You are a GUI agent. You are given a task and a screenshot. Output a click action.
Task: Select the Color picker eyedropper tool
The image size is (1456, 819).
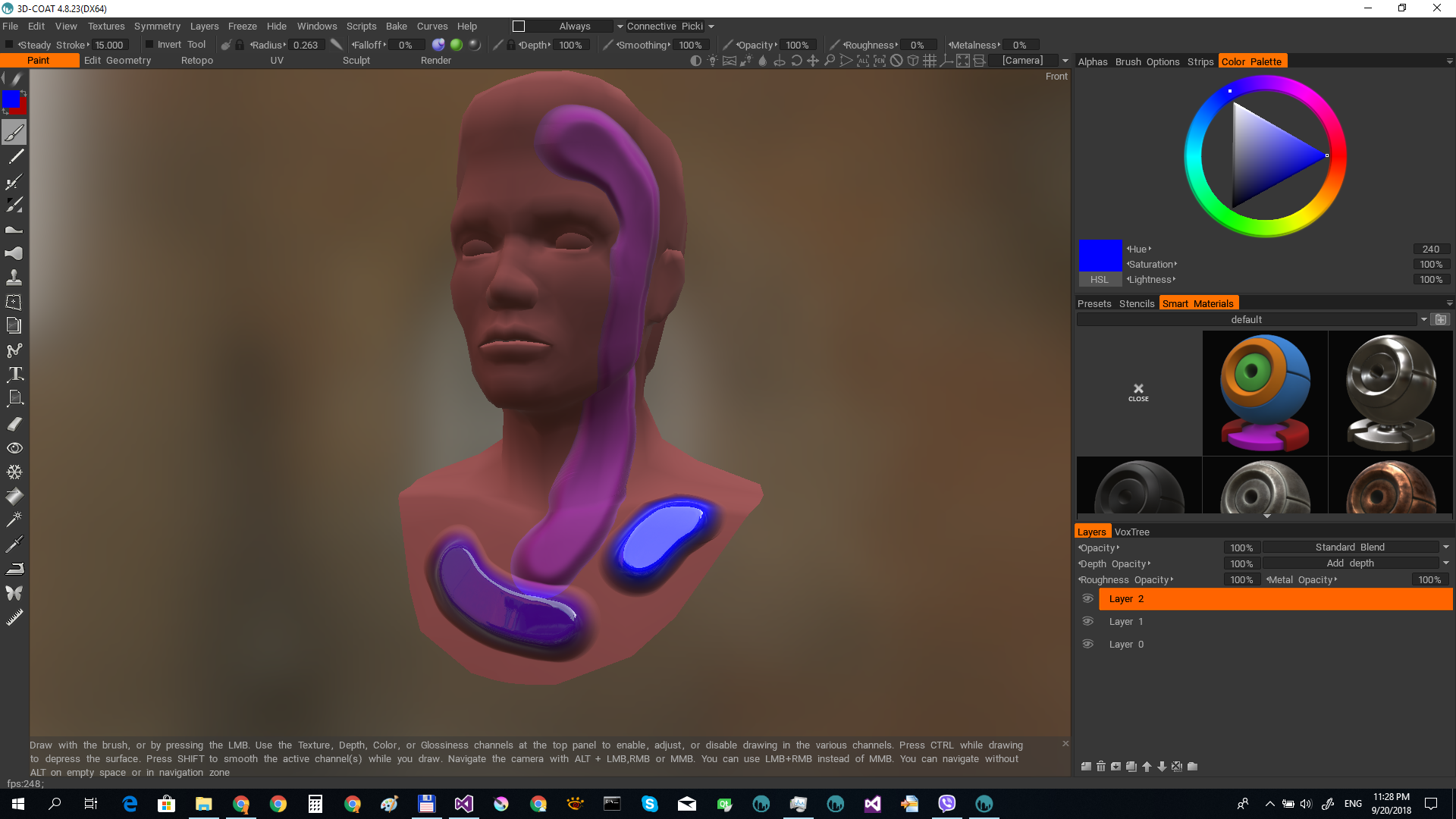(14, 544)
